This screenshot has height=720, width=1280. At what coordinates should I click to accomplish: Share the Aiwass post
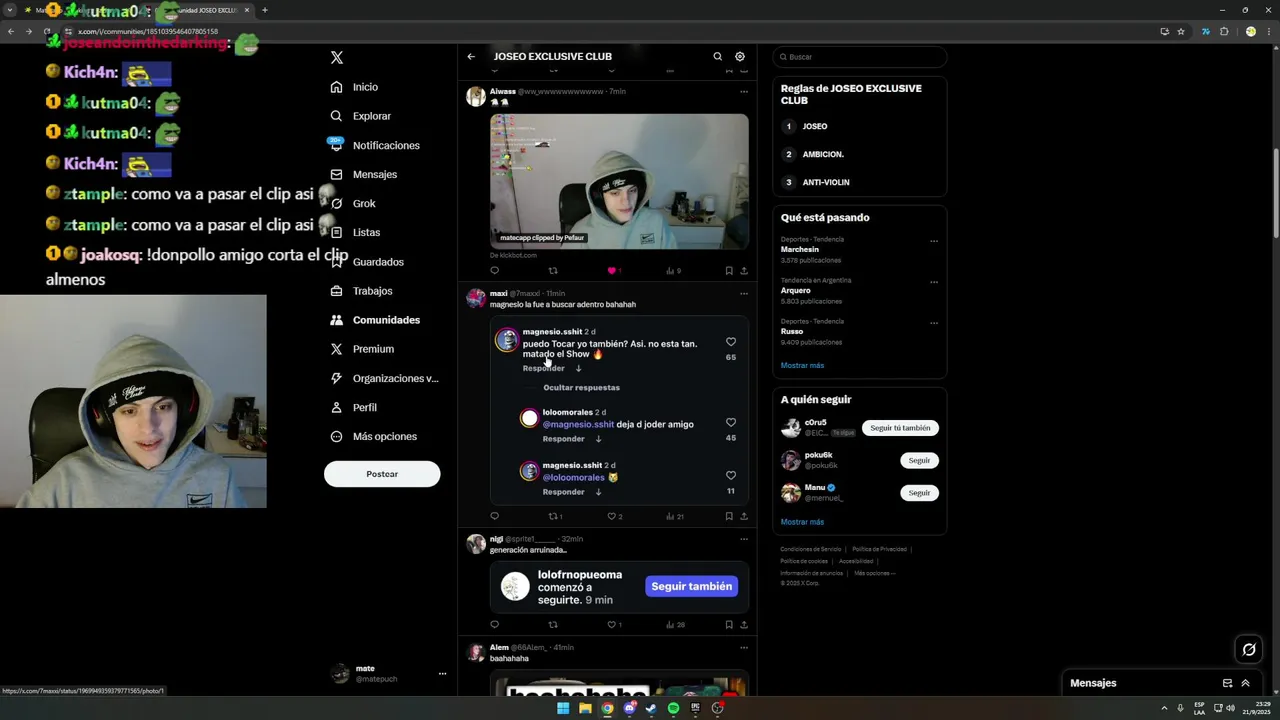(x=743, y=271)
